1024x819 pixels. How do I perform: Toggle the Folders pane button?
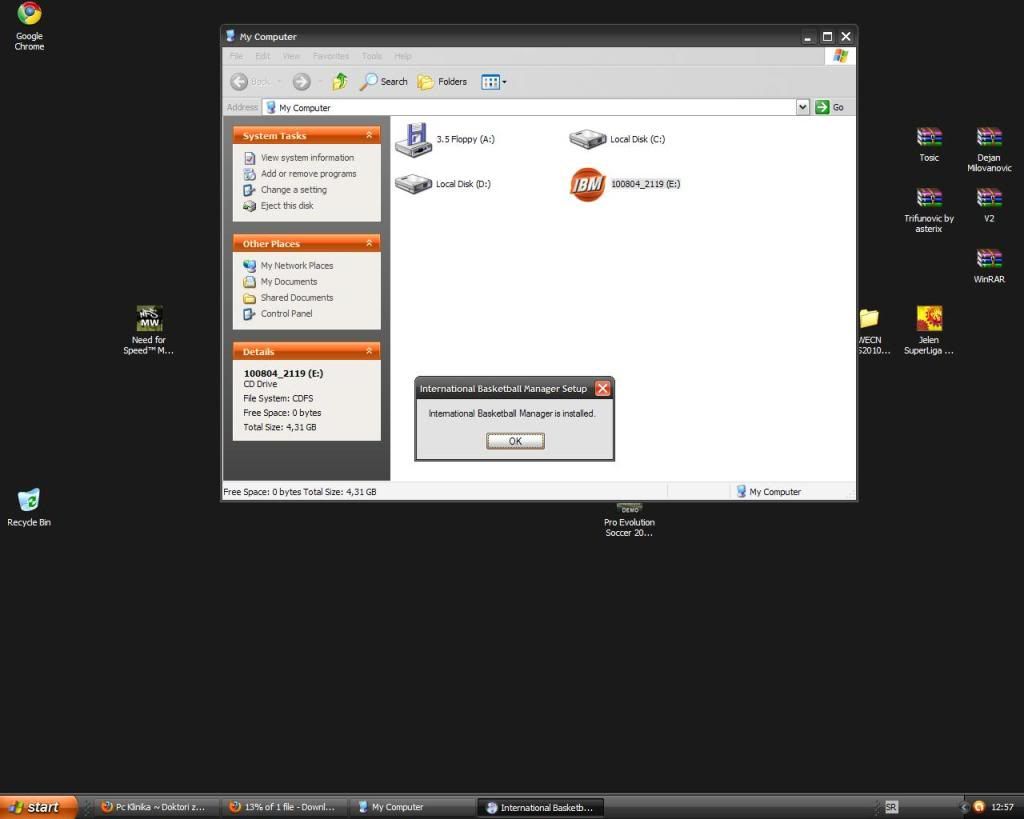coord(442,82)
